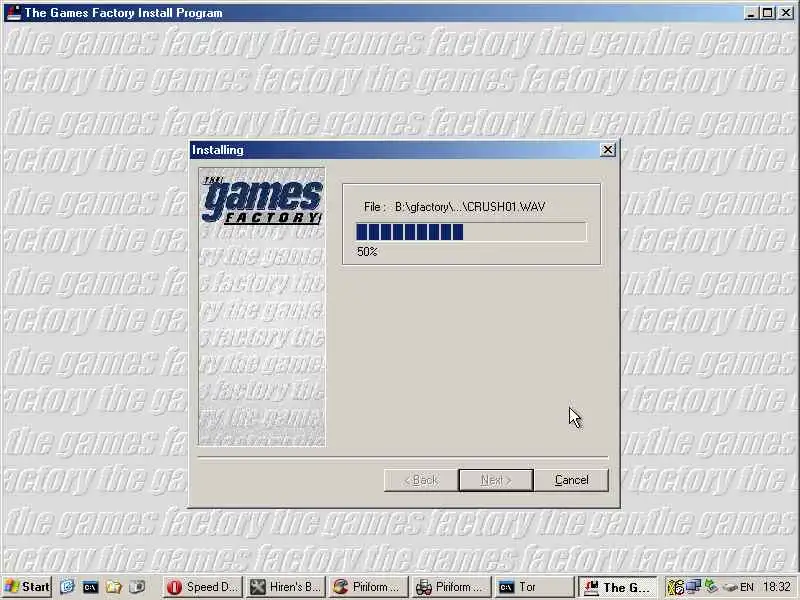Click the green arrow tray icon next to the network icon
The height and width of the screenshot is (600, 800).
click(711, 586)
